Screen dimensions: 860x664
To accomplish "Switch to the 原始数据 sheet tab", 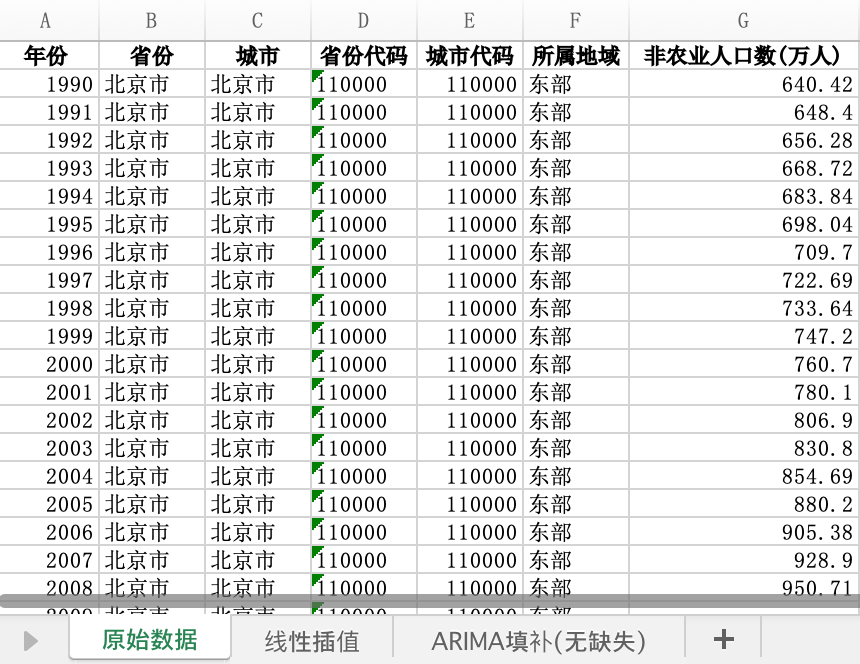I will (150, 639).
